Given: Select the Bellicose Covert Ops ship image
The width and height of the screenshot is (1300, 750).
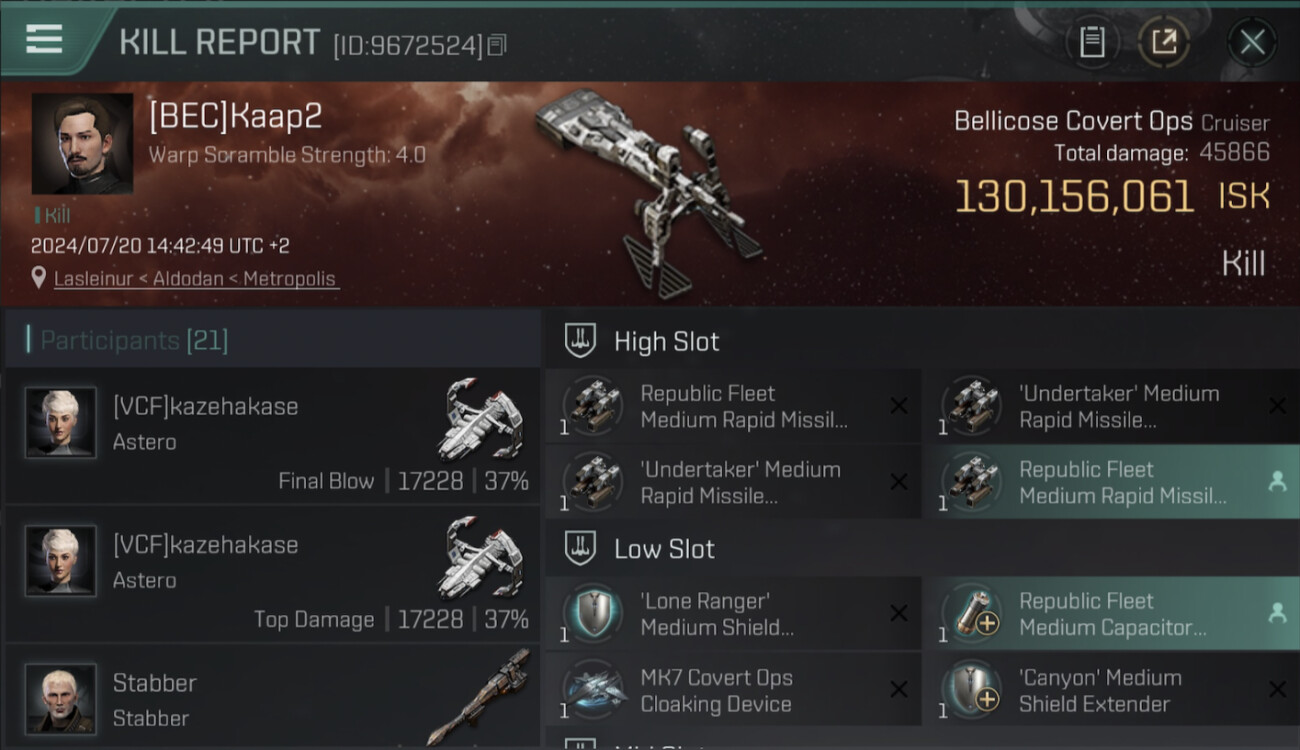Looking at the screenshot, I should [x=650, y=192].
